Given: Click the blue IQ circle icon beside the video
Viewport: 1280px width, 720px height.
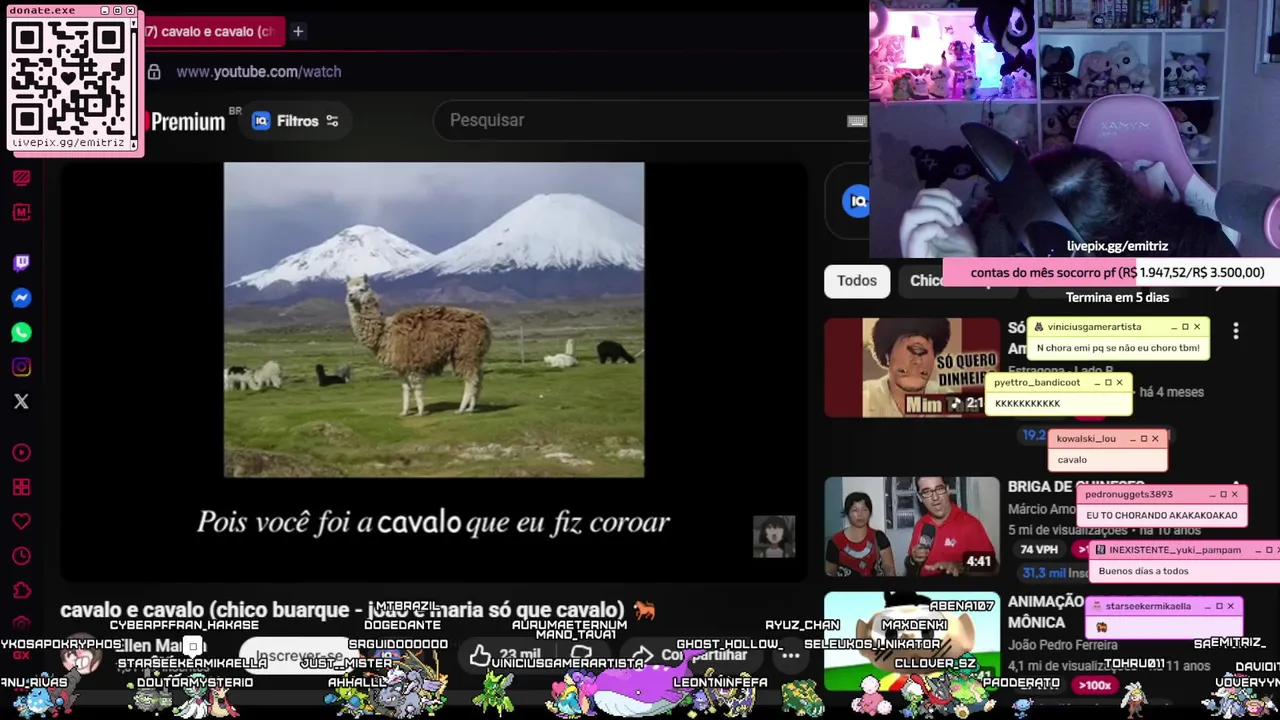Looking at the screenshot, I should [x=857, y=201].
